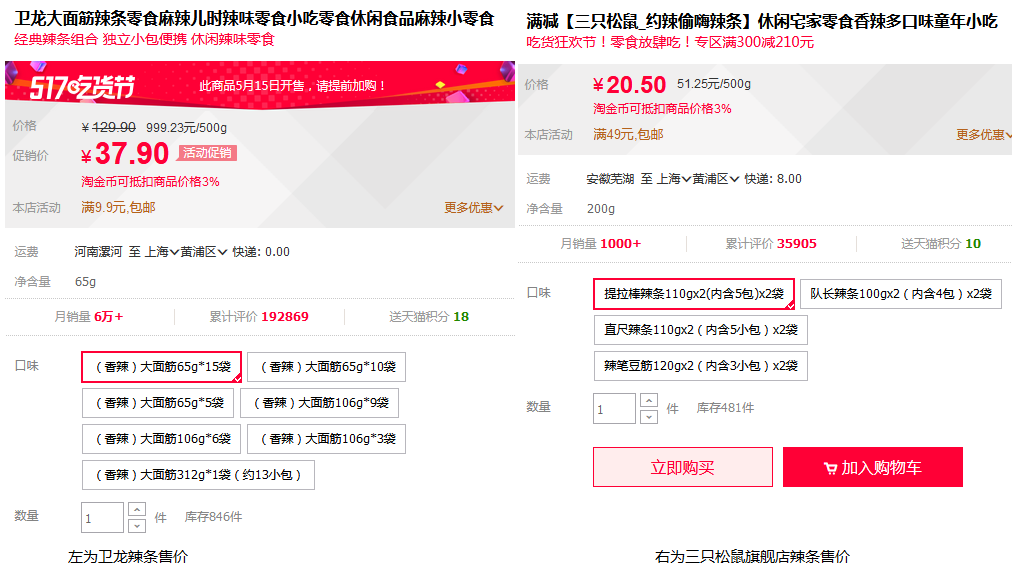Select flavor (香辣)大面筋65g*10袋
Viewport: 1012px width, 579px height.
coord(327,367)
